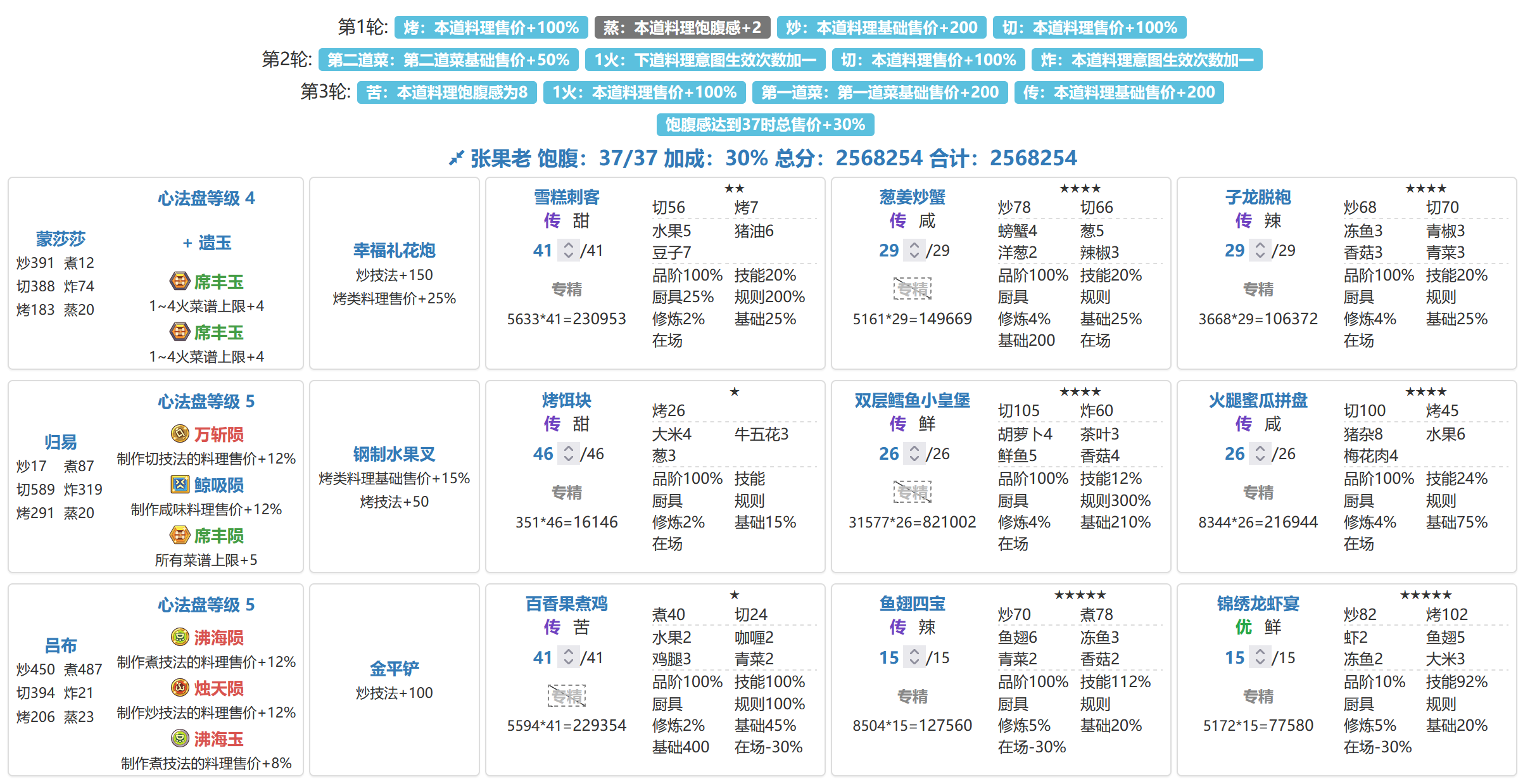Viewport: 1530px width, 784px height.
Task: Adjust quantity stepper for 葱姜炒蟹
Action: pyautogui.click(x=914, y=250)
